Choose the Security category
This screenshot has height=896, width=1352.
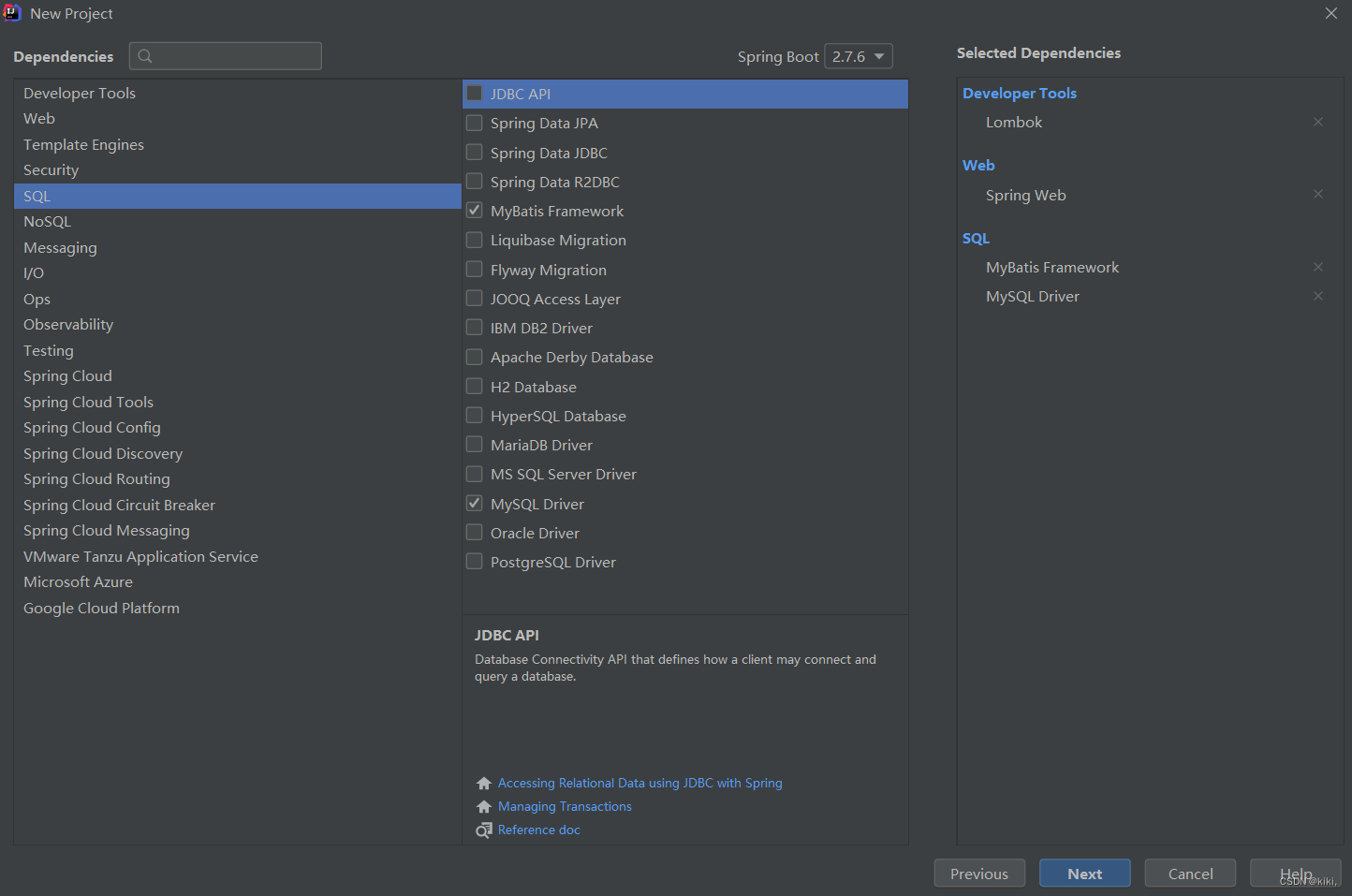click(51, 170)
